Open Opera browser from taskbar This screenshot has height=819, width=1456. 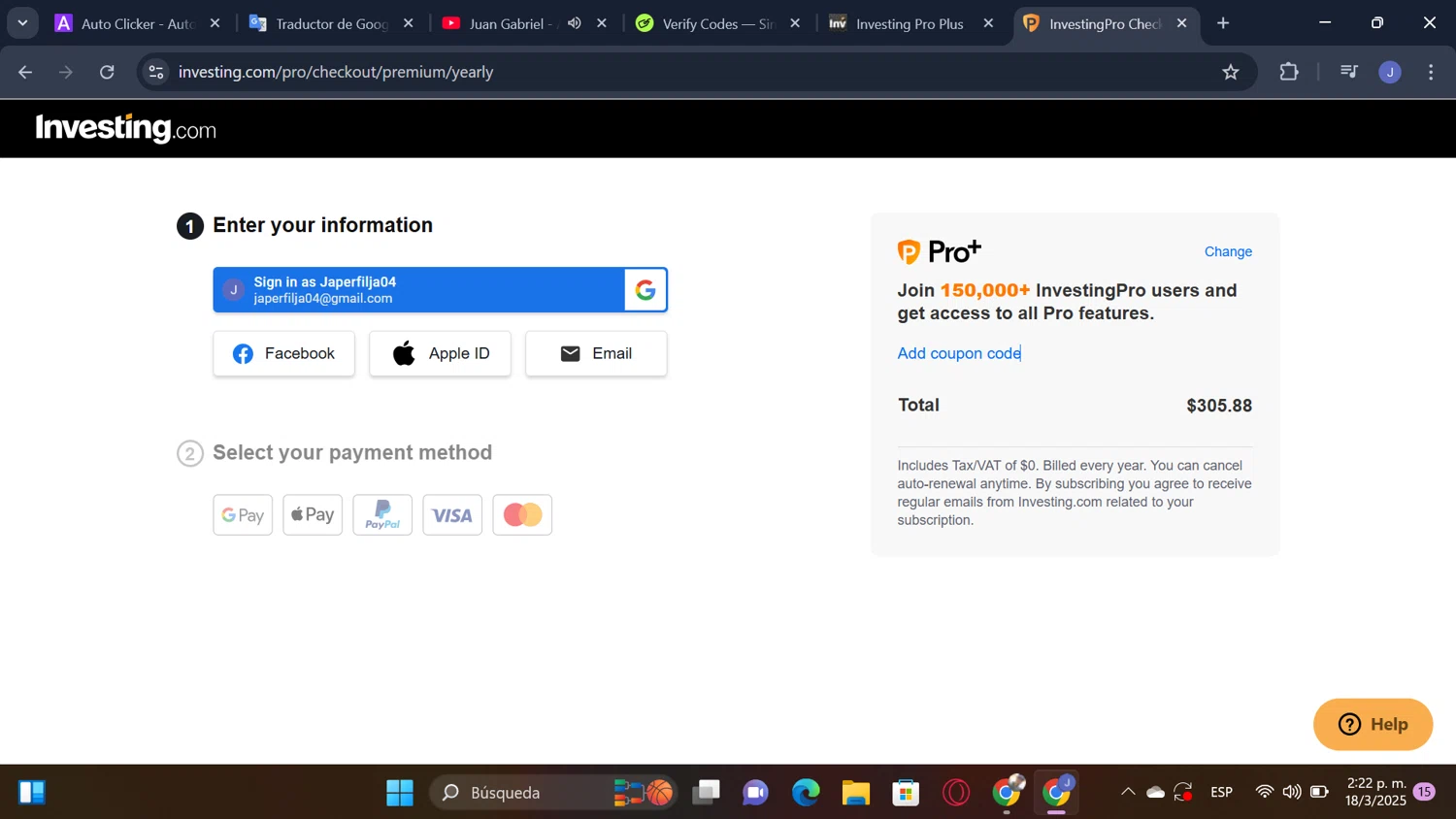pos(956,793)
